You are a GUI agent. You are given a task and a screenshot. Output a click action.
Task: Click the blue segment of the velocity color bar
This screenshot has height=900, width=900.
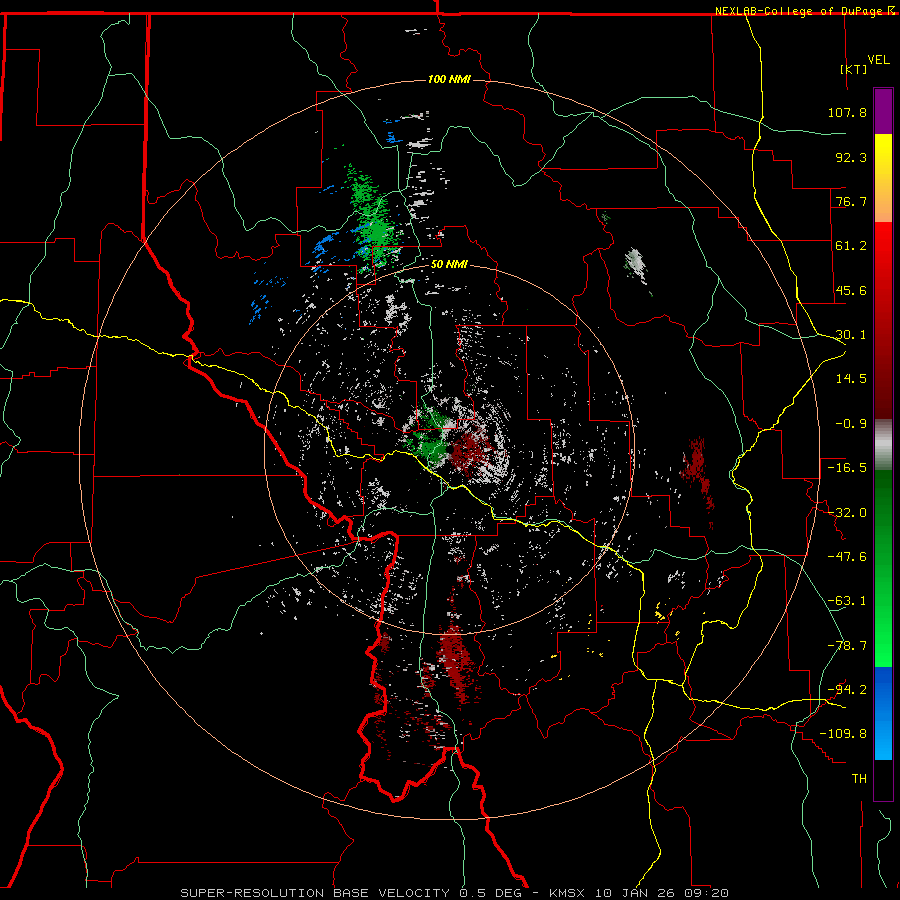click(883, 713)
